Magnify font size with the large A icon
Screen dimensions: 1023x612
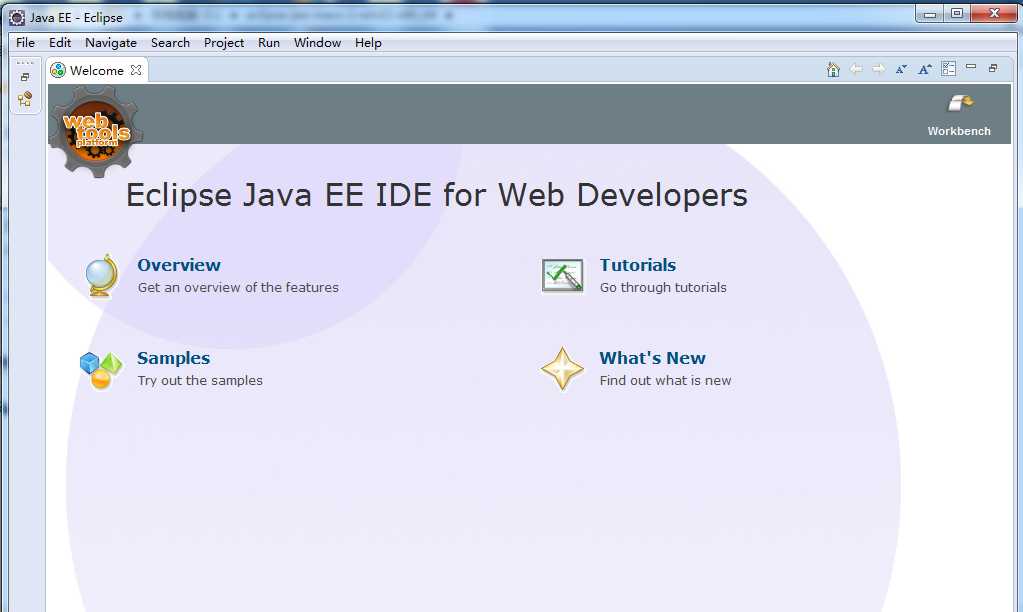[x=924, y=69]
